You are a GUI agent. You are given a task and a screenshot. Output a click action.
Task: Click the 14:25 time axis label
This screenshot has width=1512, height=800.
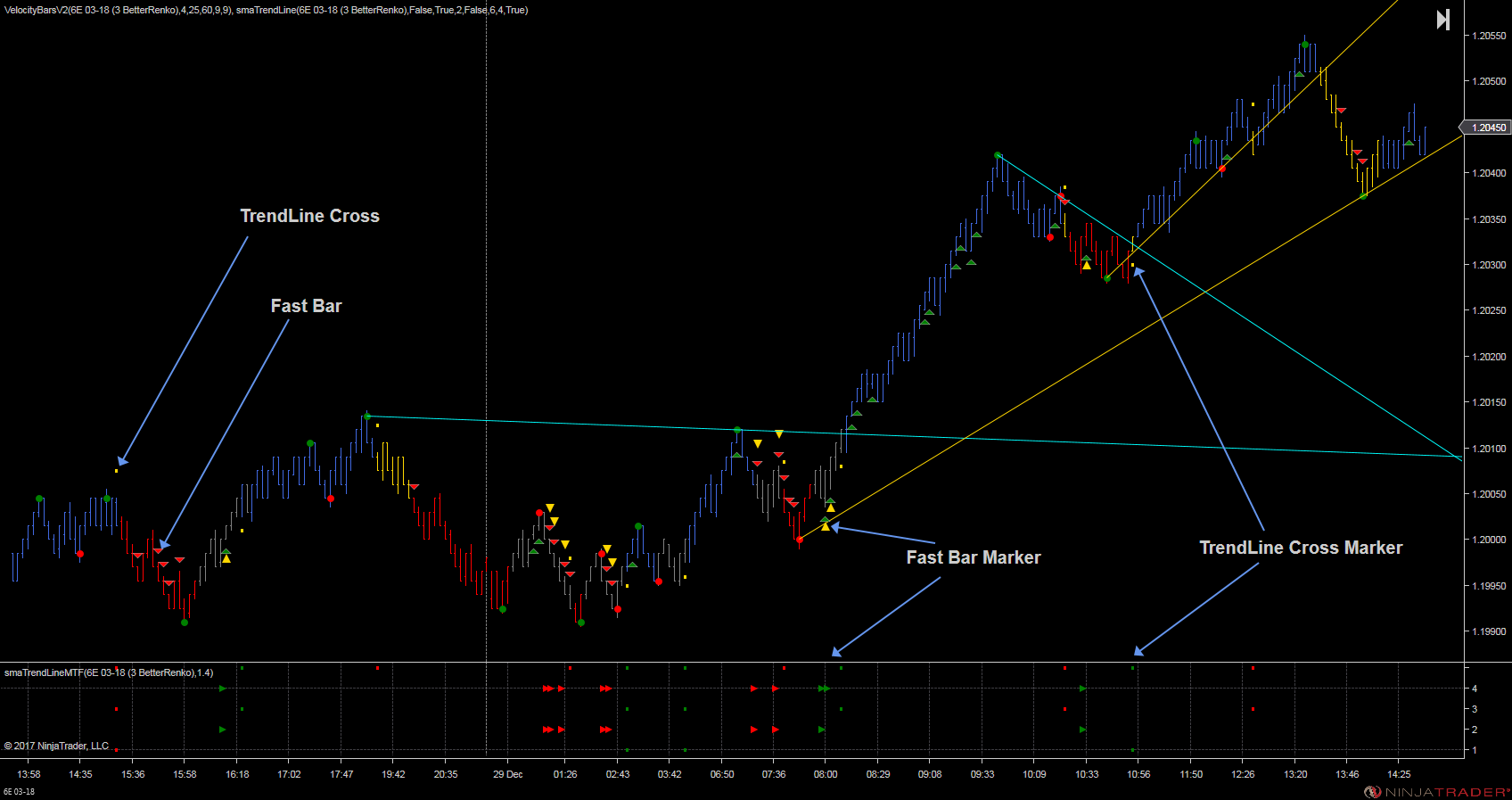1399,774
